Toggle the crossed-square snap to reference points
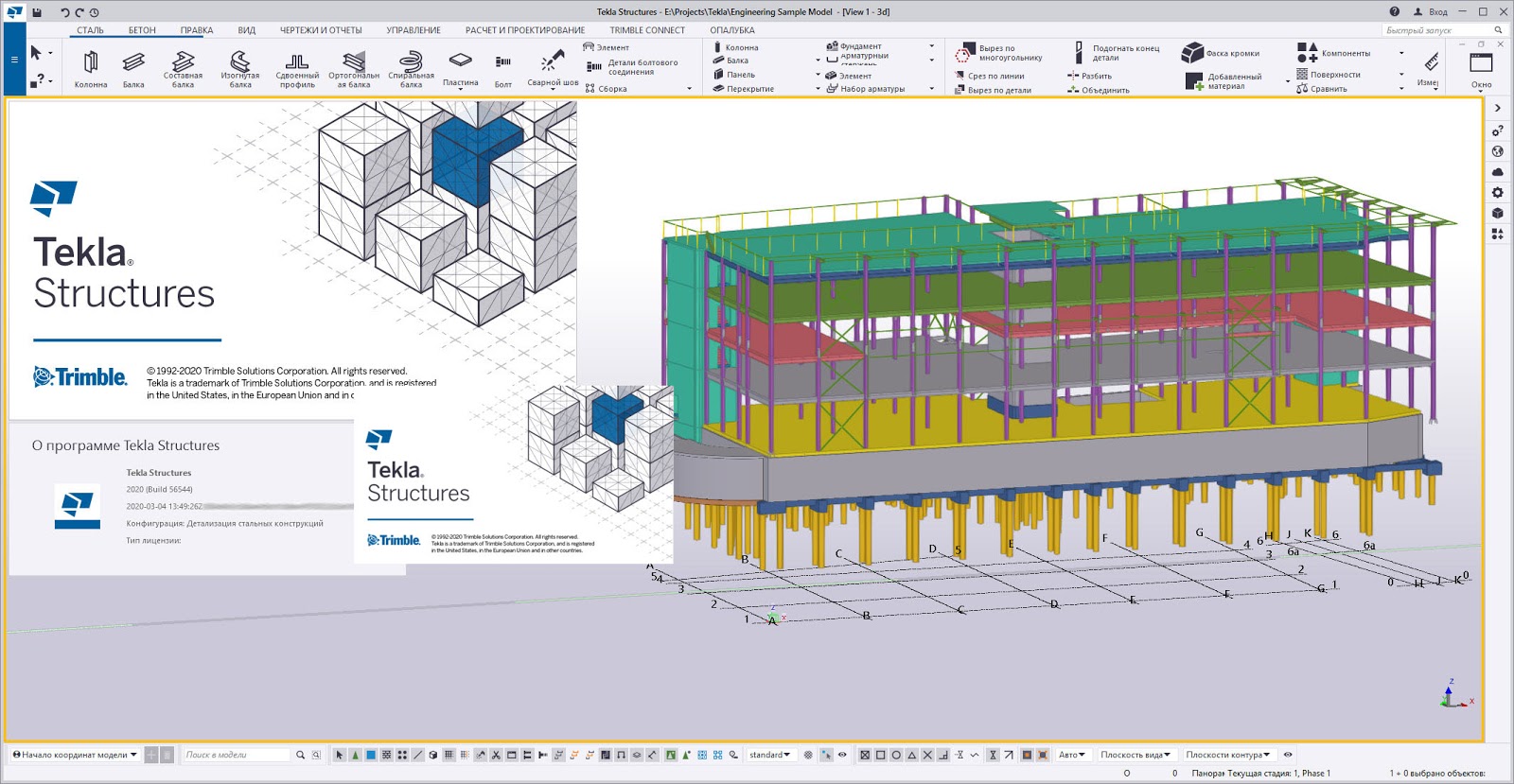This screenshot has height=784, width=1514. coord(864,755)
